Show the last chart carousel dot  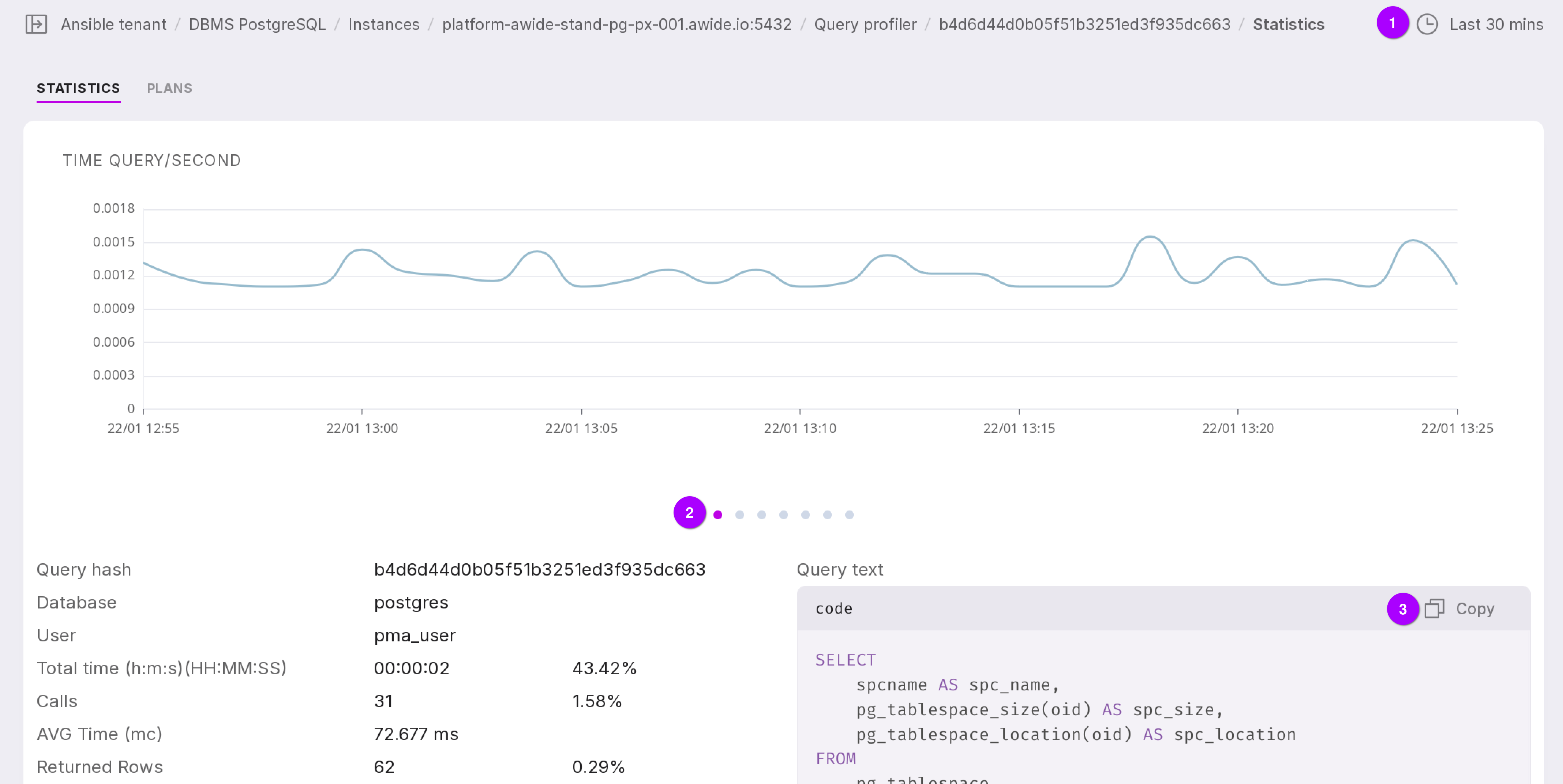tap(850, 515)
